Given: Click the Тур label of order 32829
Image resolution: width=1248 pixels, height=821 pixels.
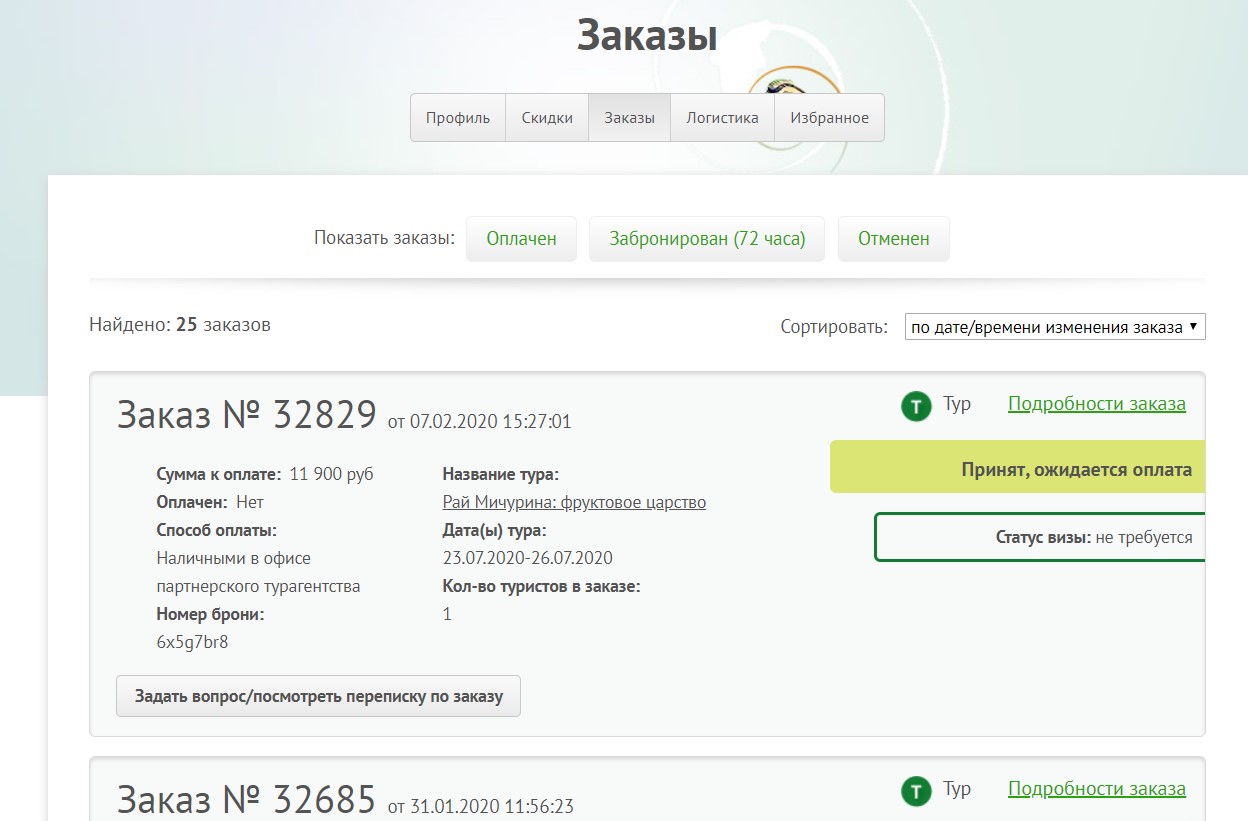Looking at the screenshot, I should 957,404.
